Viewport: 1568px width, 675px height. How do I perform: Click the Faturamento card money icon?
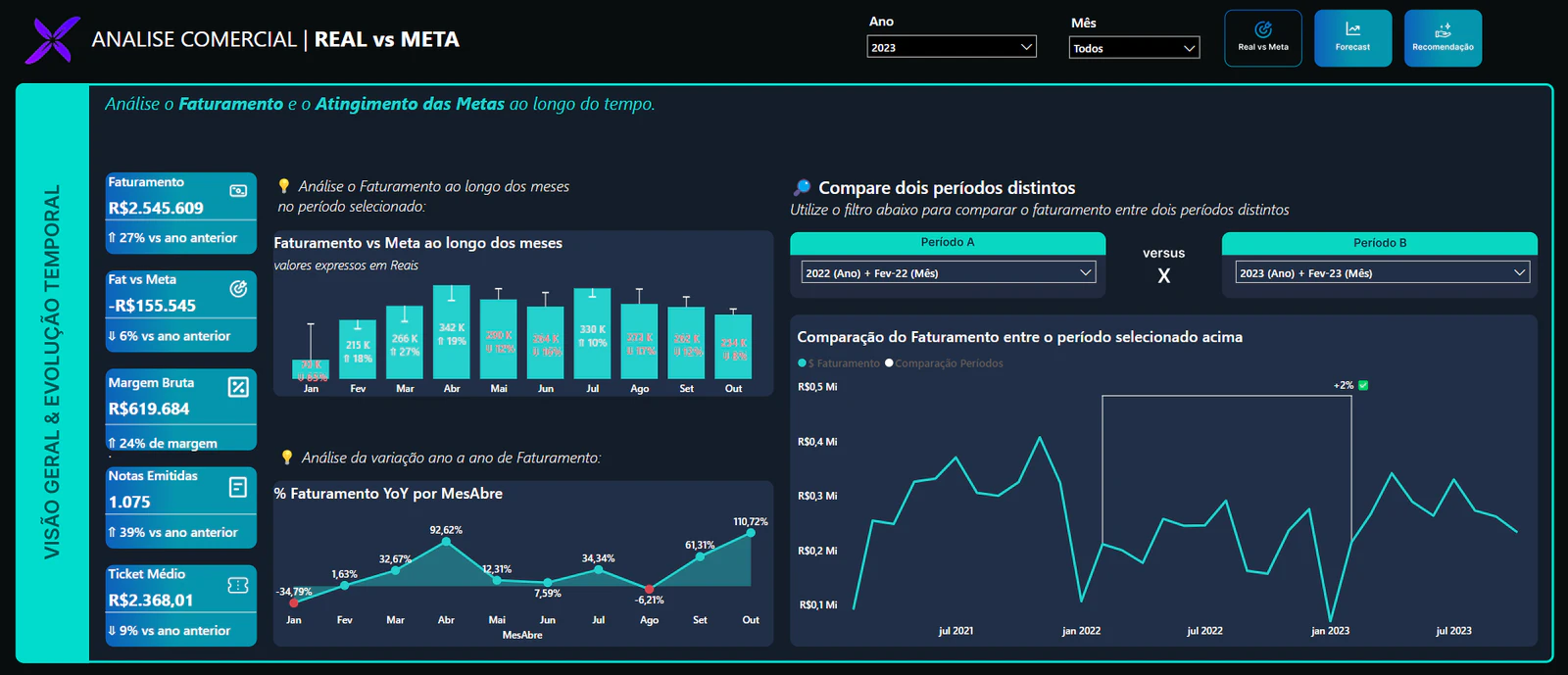click(x=238, y=191)
